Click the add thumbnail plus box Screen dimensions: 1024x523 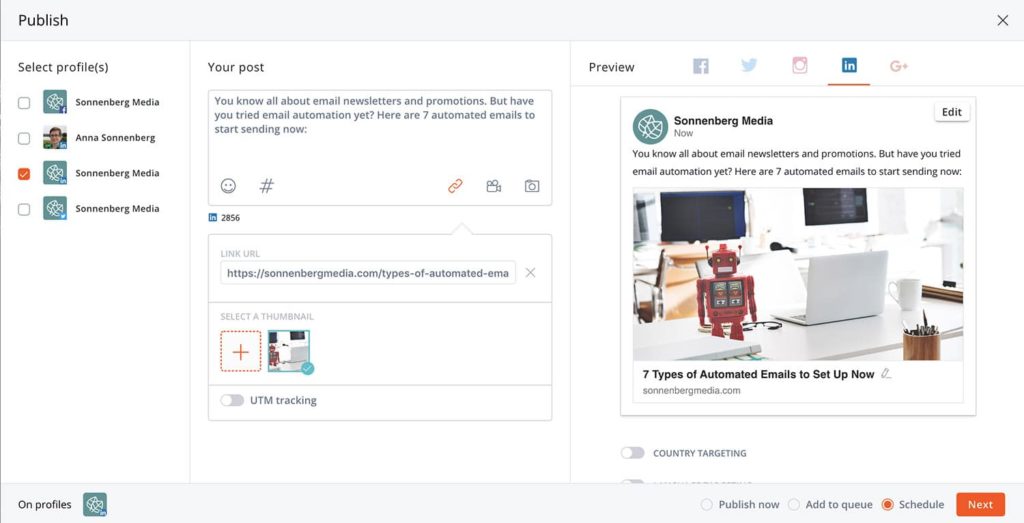pos(241,352)
